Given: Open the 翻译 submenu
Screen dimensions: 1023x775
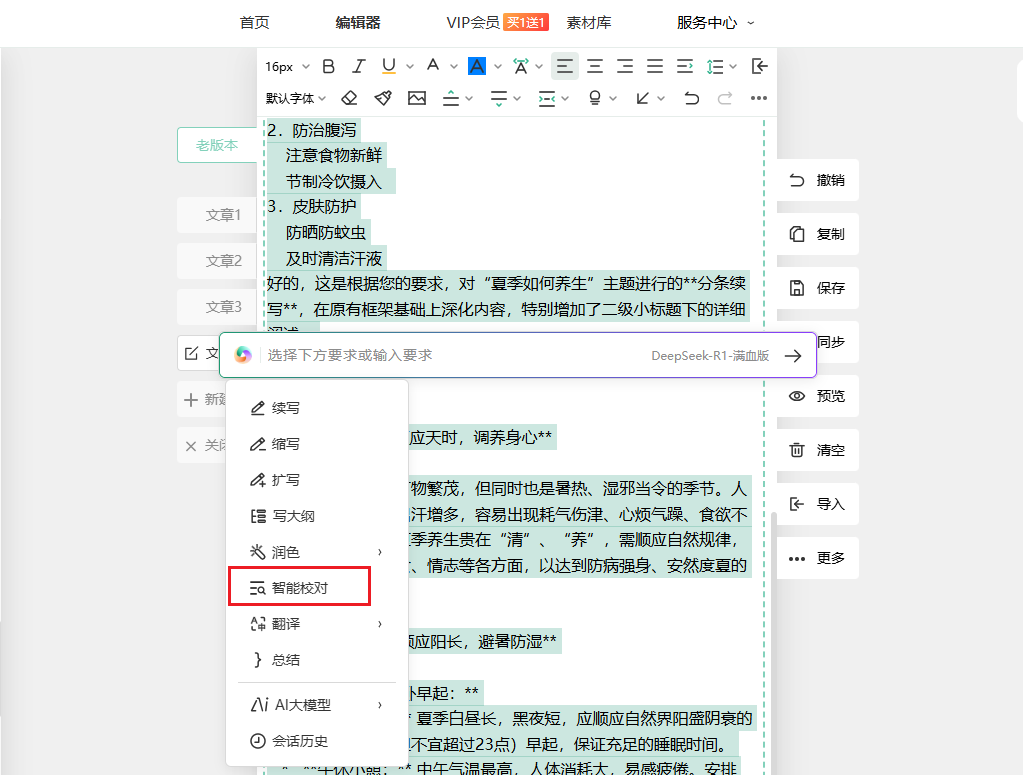Looking at the screenshot, I should click(316, 624).
